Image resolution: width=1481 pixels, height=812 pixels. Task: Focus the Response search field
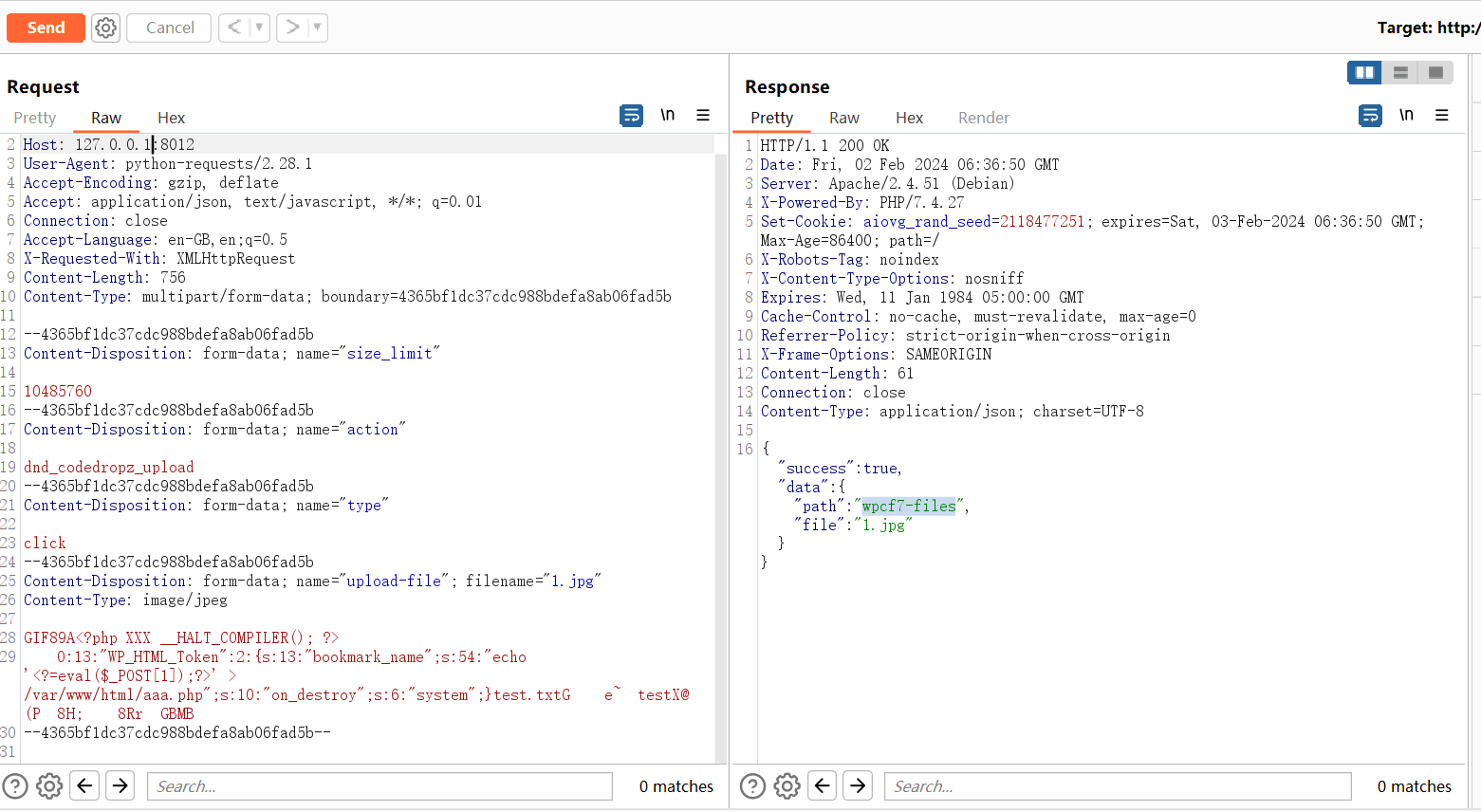coord(1118,786)
